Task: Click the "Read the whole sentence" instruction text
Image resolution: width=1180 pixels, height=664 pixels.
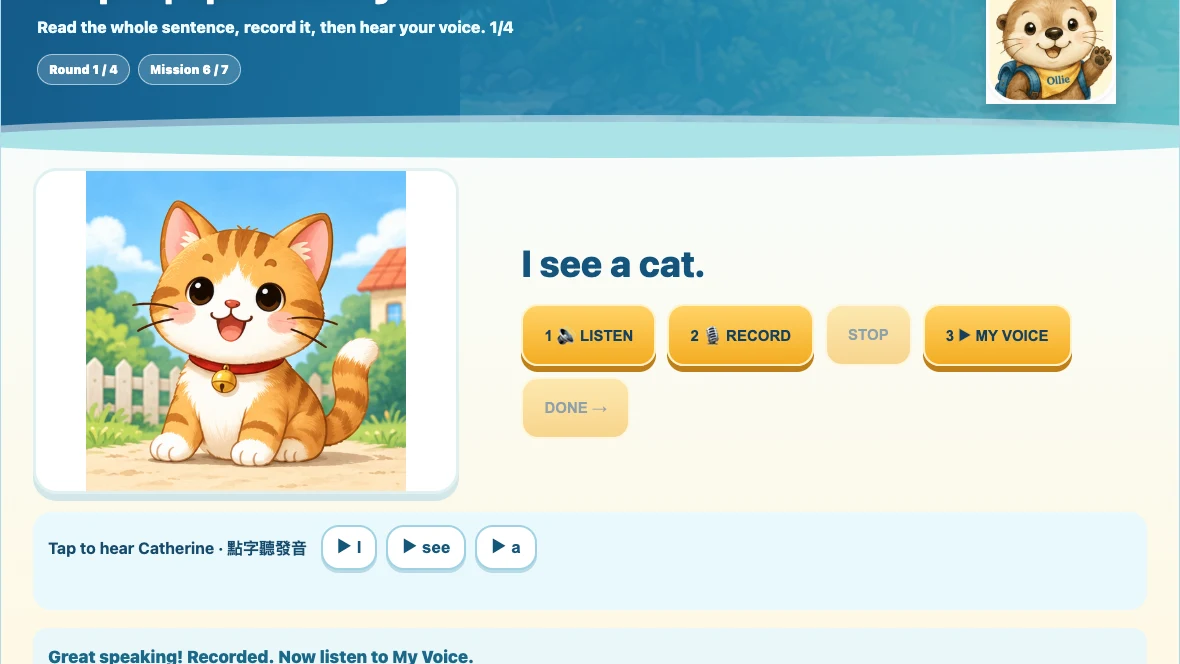Action: click(x=275, y=28)
